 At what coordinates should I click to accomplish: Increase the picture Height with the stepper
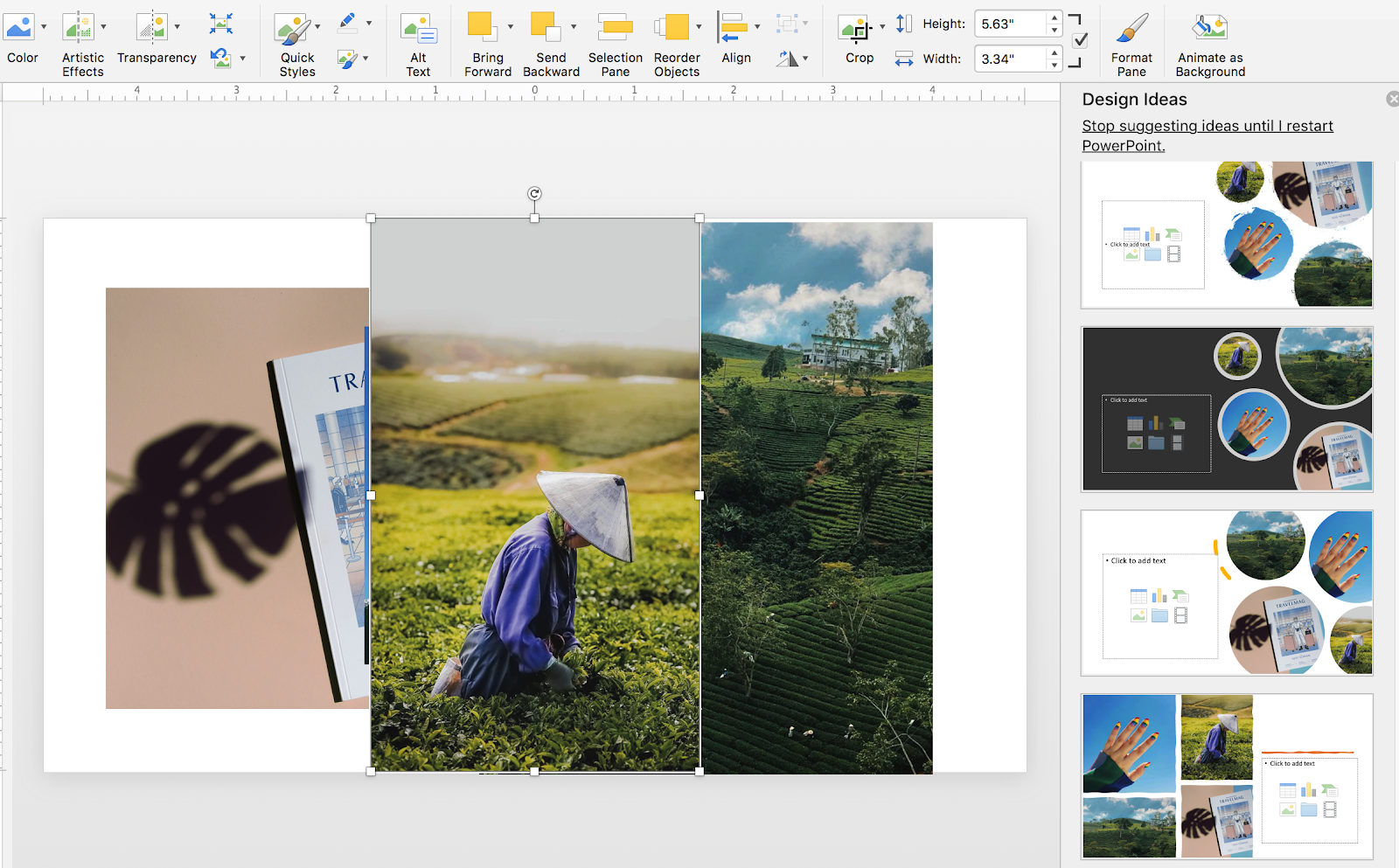pyautogui.click(x=1054, y=19)
